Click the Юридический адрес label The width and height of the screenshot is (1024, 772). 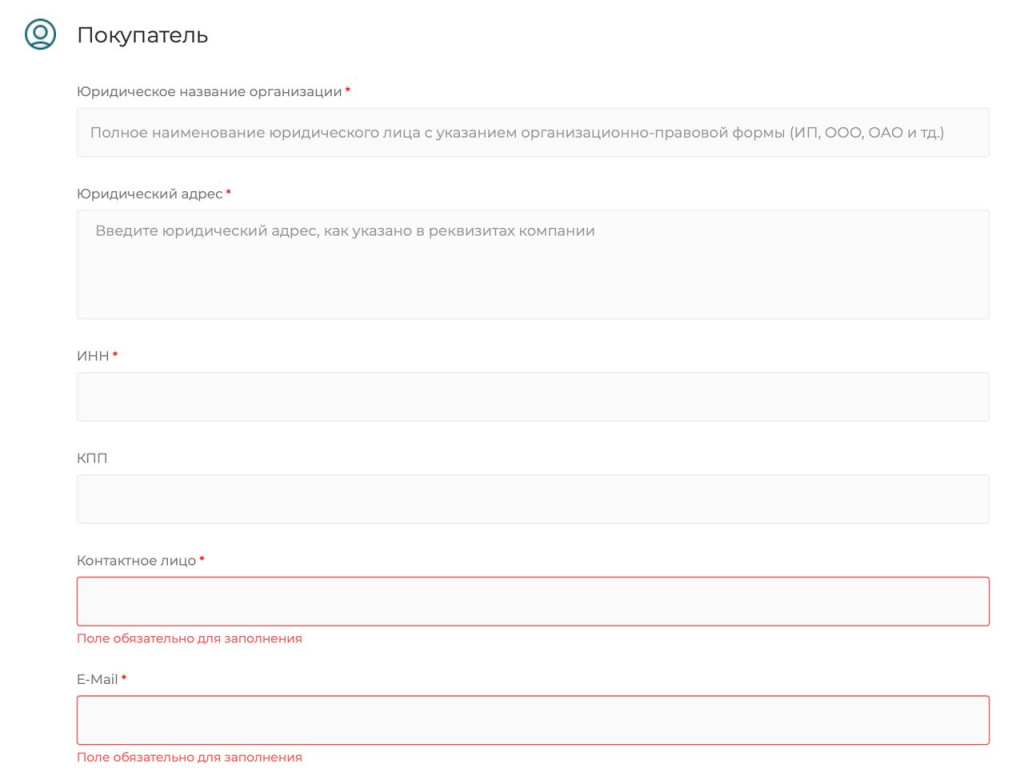pos(149,194)
